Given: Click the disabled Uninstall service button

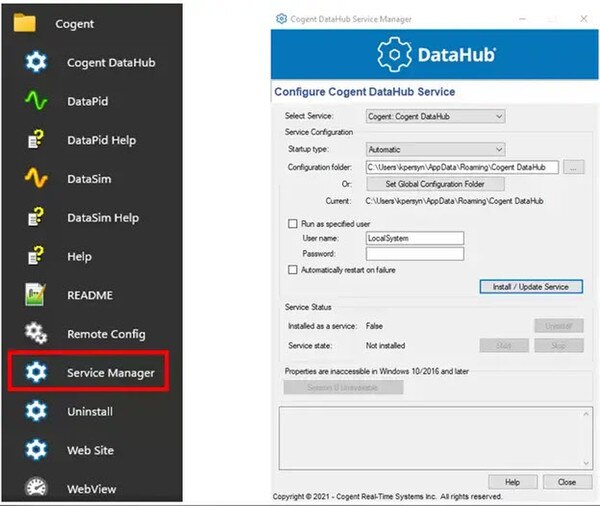Looking at the screenshot, I should (x=559, y=326).
